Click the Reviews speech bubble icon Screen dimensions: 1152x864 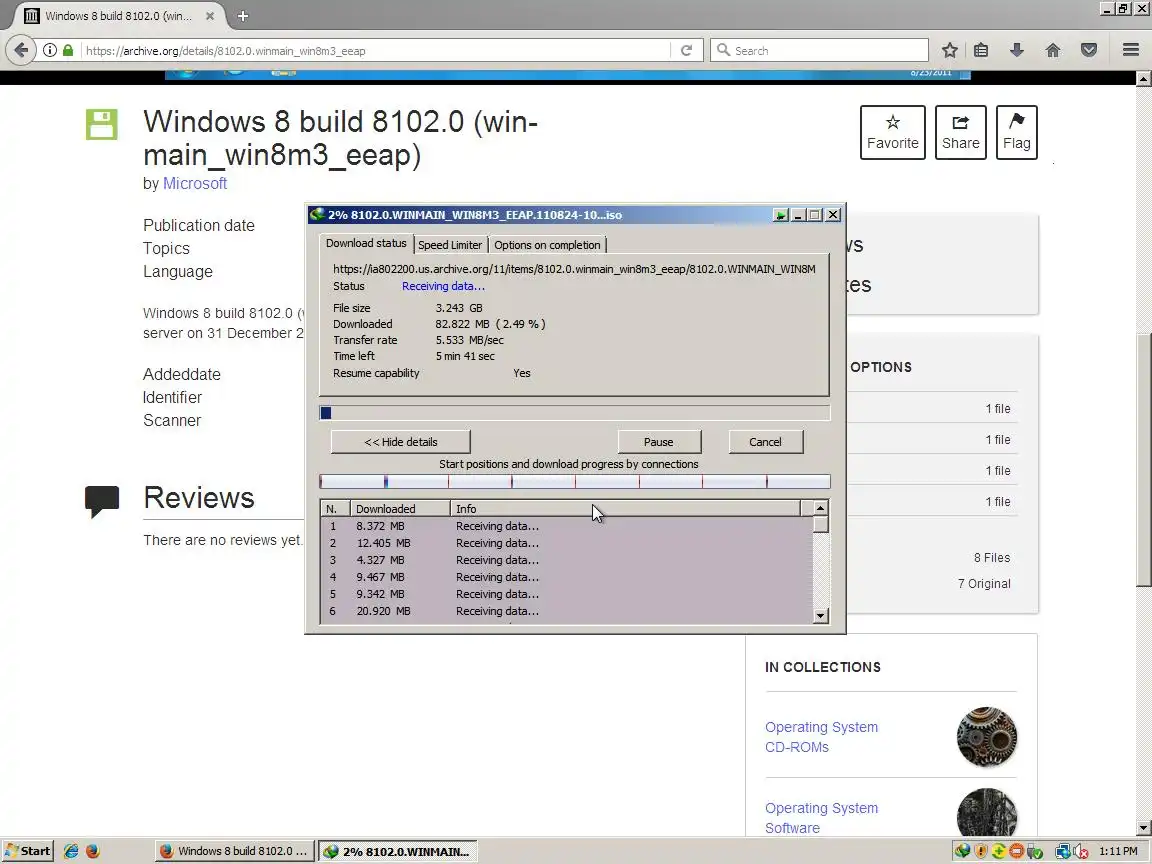point(102,501)
